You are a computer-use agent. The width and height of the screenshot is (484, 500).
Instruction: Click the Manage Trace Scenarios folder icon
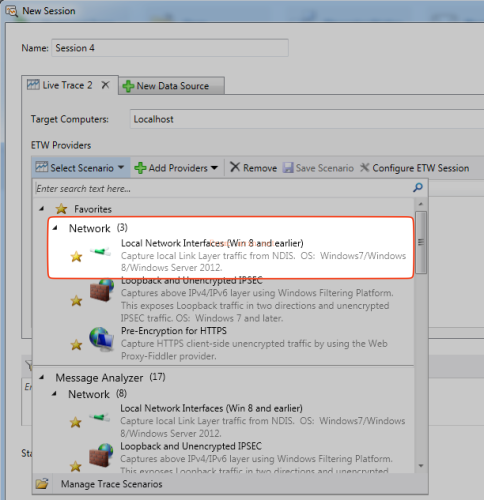42,483
